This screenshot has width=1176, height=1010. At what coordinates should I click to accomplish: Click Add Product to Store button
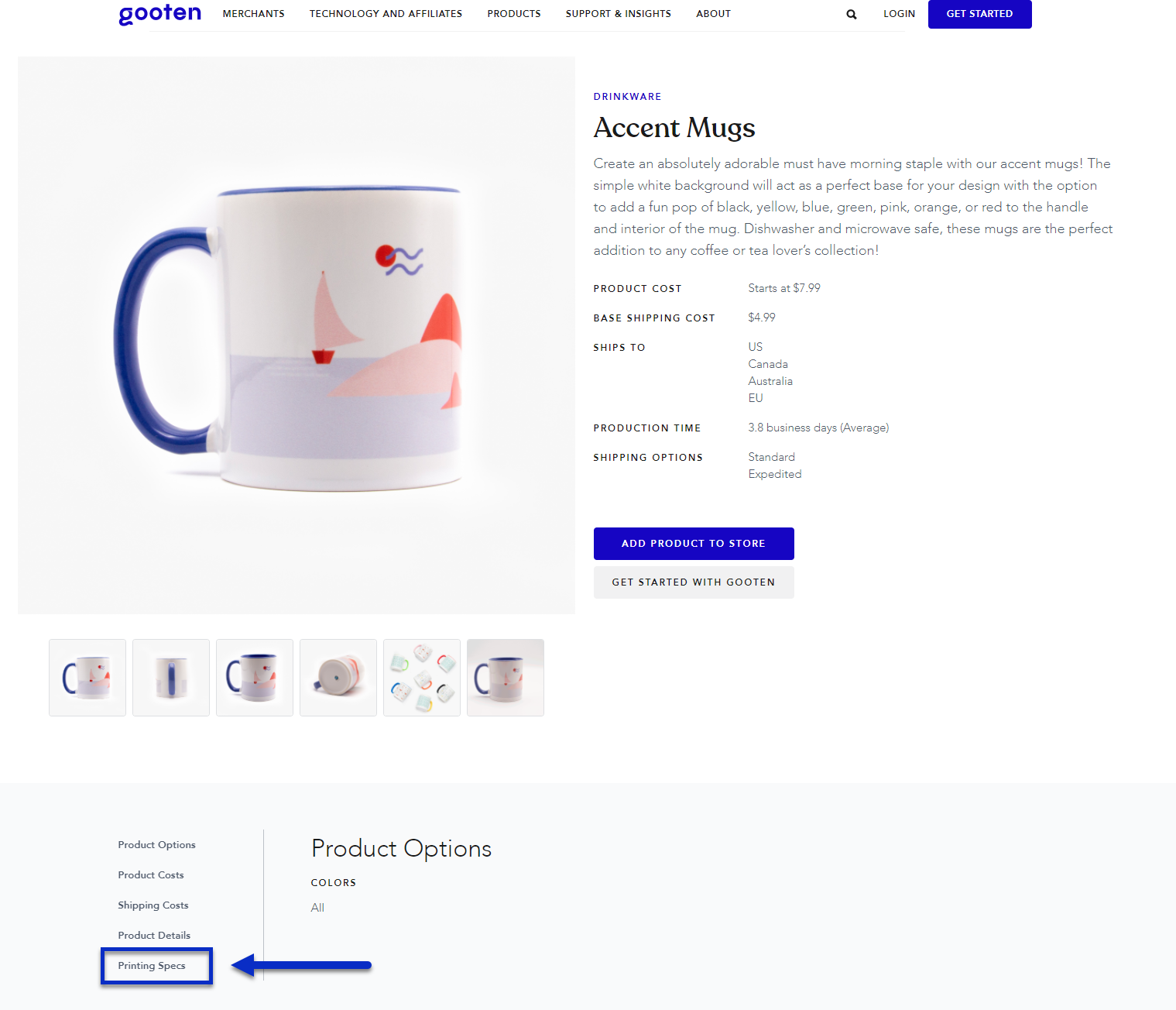pos(694,544)
